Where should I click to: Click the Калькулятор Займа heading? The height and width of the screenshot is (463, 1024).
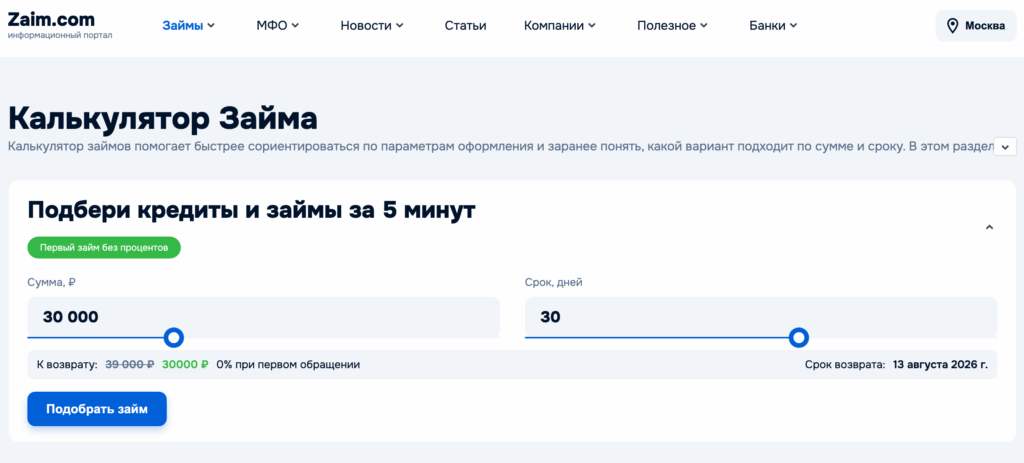click(x=163, y=120)
